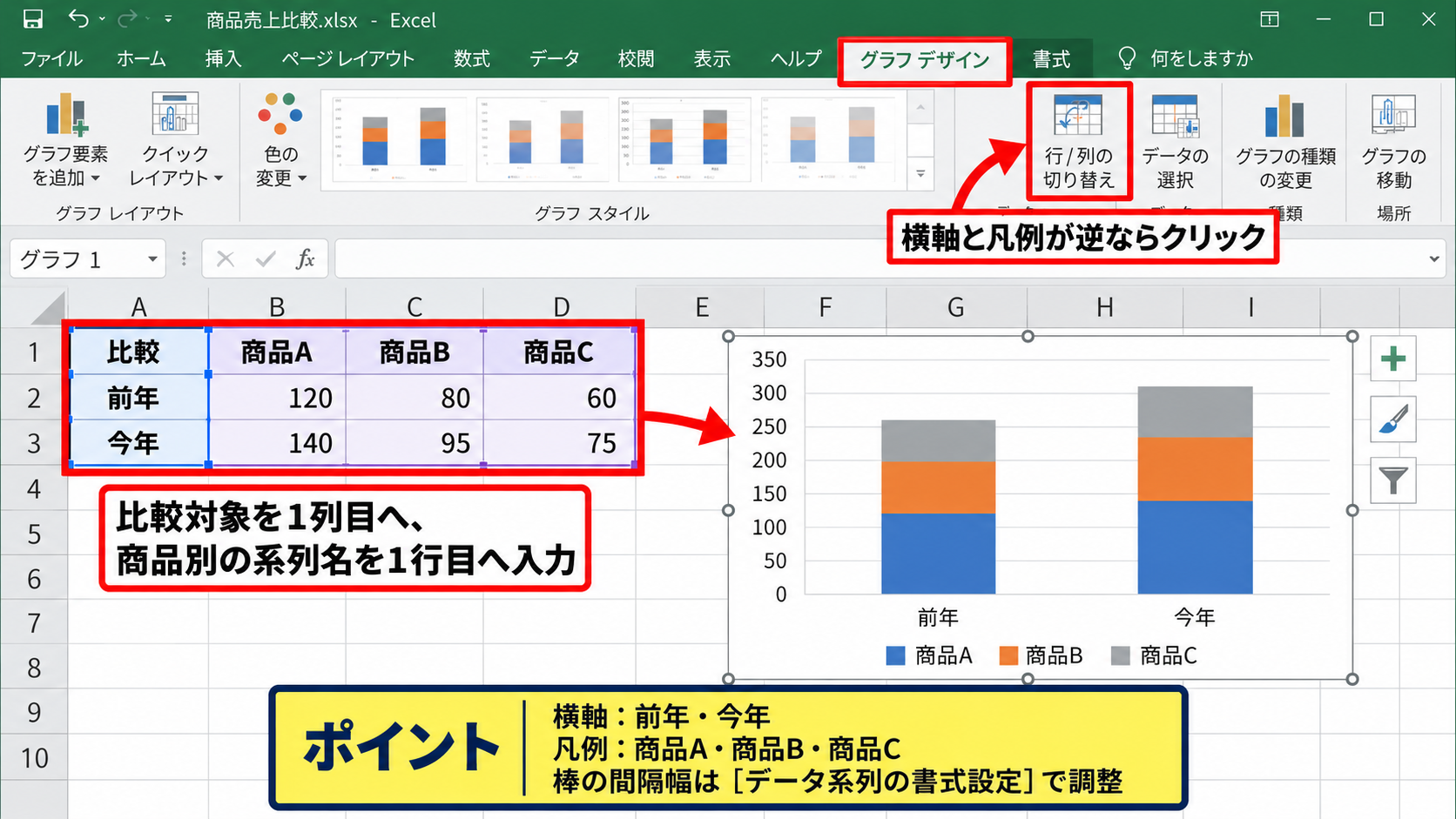Viewport: 1456px width, 819px height.
Task: Expand the formula bar with the chevron
Action: [x=1434, y=259]
